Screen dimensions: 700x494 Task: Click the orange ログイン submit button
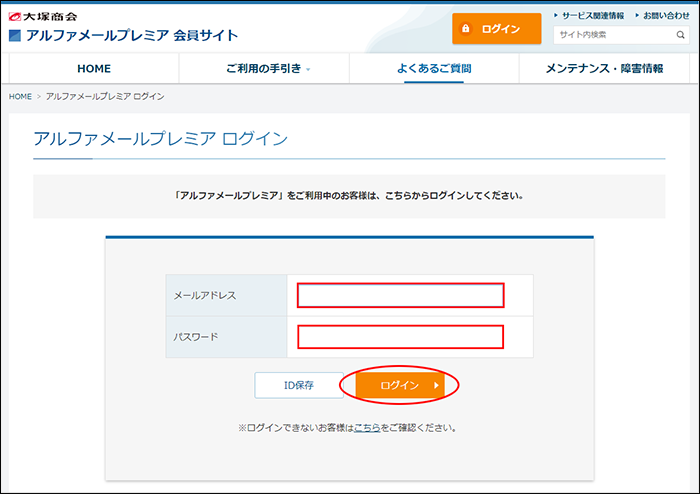tap(400, 385)
